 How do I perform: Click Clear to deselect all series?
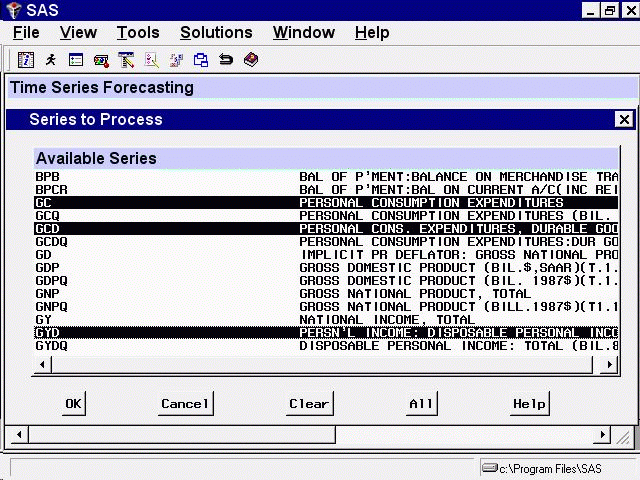pyautogui.click(x=309, y=404)
